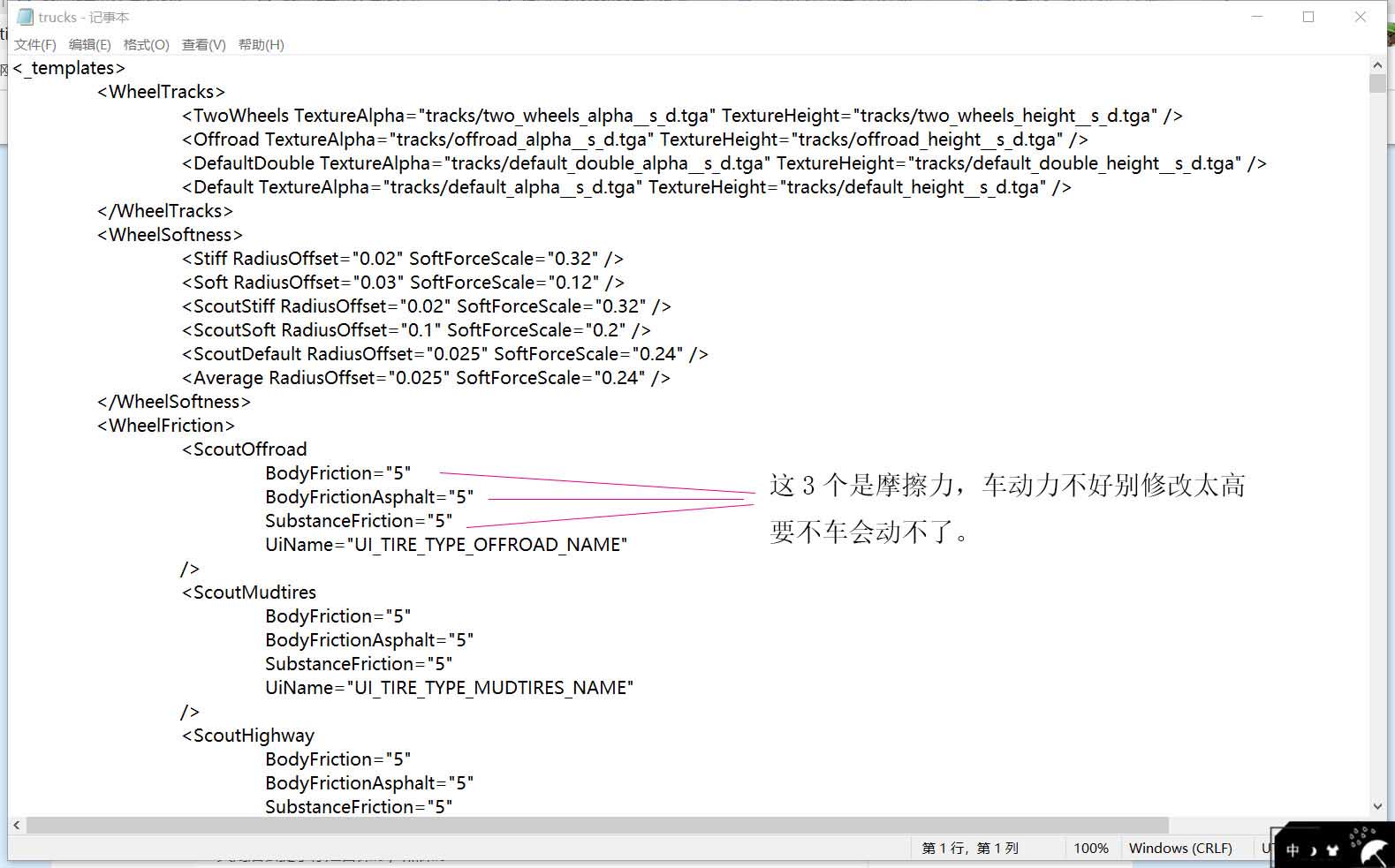1395x868 pixels.
Task: Click the Notepad icon in title bar
Action: (x=25, y=17)
